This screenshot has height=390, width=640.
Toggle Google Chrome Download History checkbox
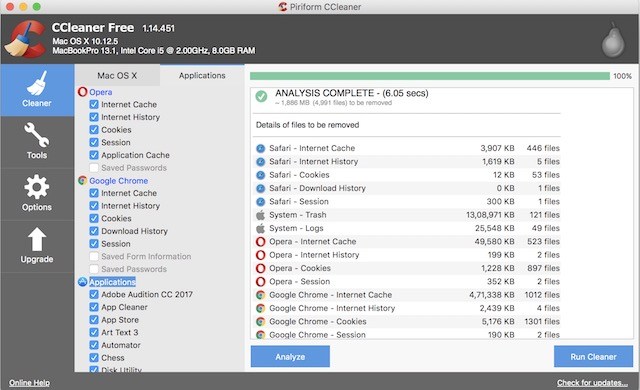[x=94, y=231]
